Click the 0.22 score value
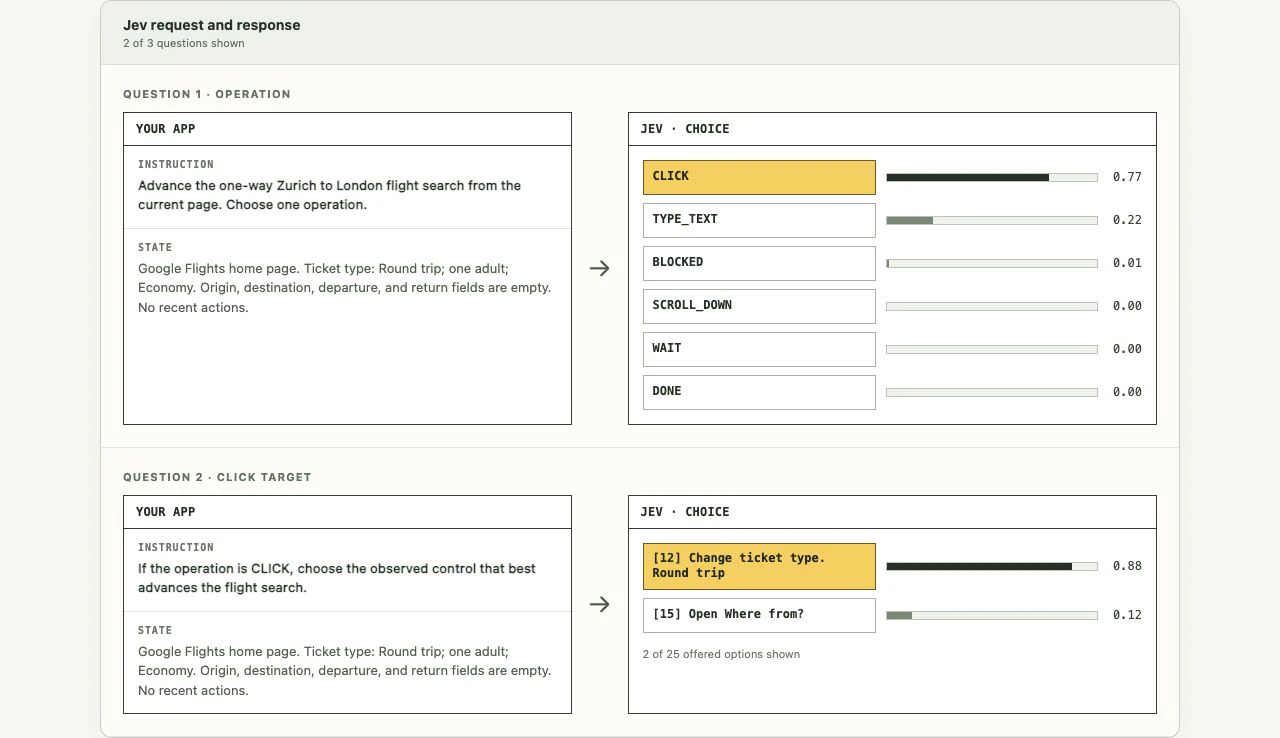This screenshot has width=1280, height=738. pos(1127,220)
